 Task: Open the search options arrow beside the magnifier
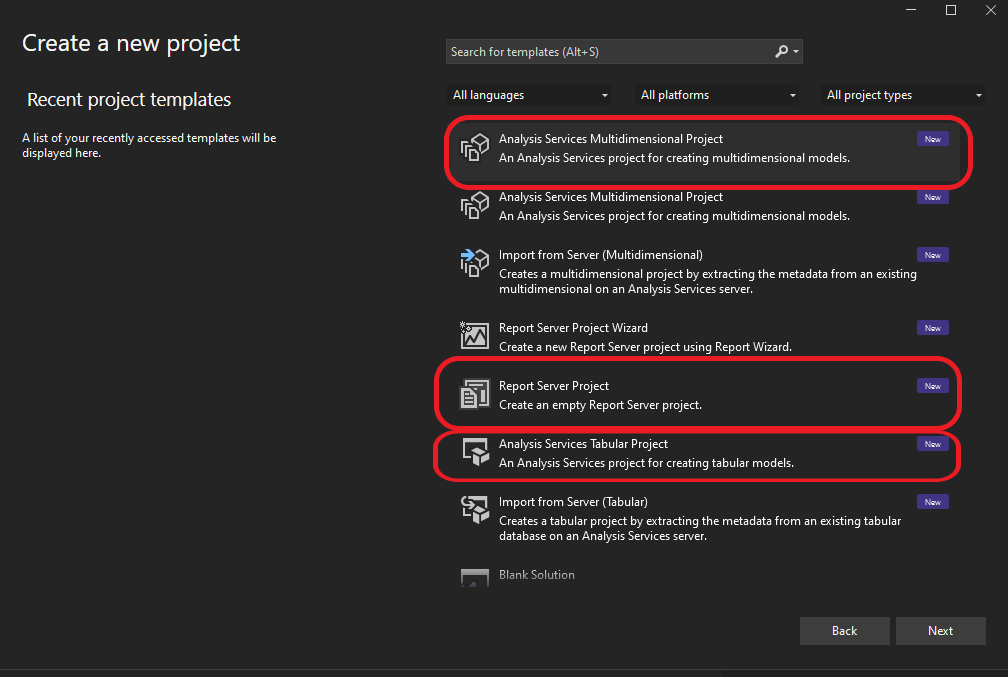coord(796,51)
